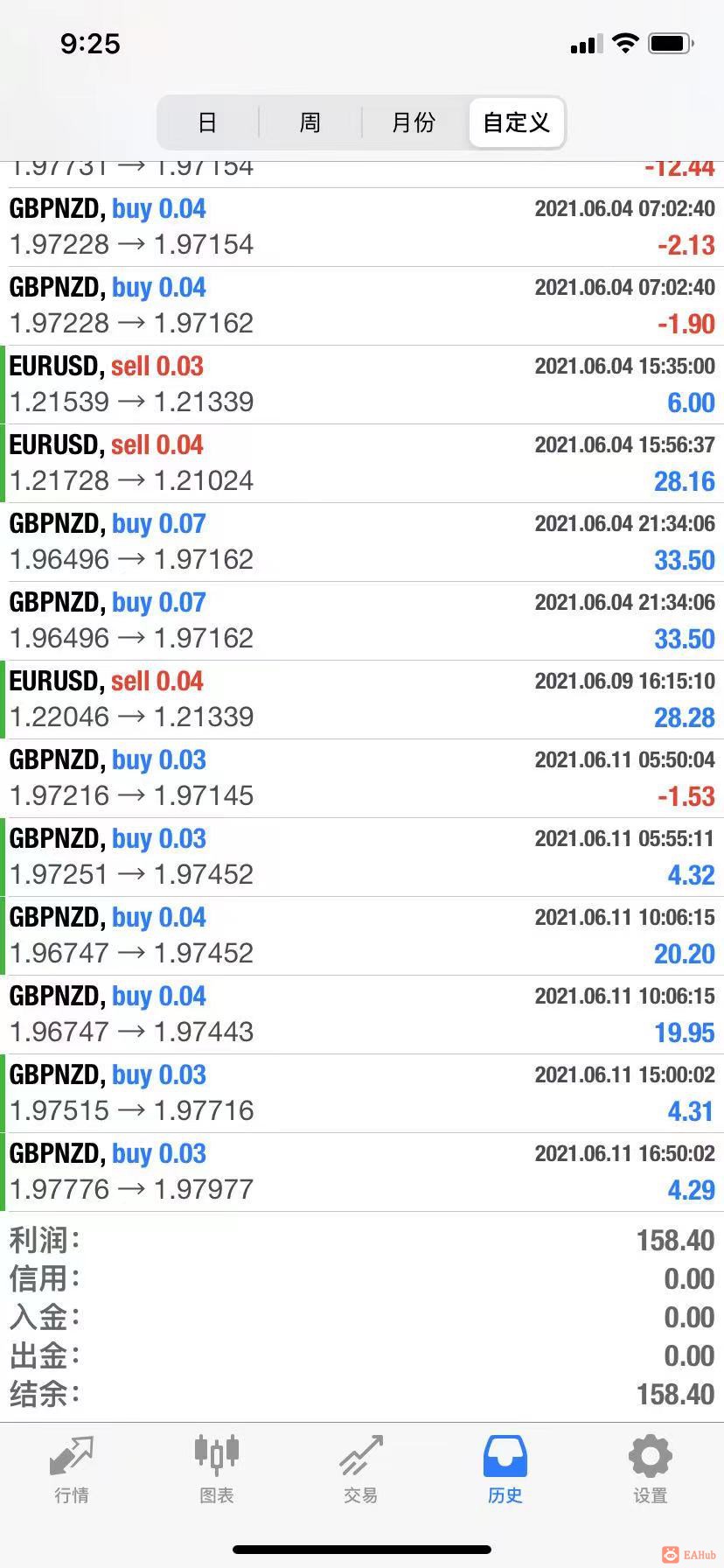The height and width of the screenshot is (1568, 724).
Task: Open EURUSD sell 0.03 trade with 6.00 profit
Action: click(362, 385)
